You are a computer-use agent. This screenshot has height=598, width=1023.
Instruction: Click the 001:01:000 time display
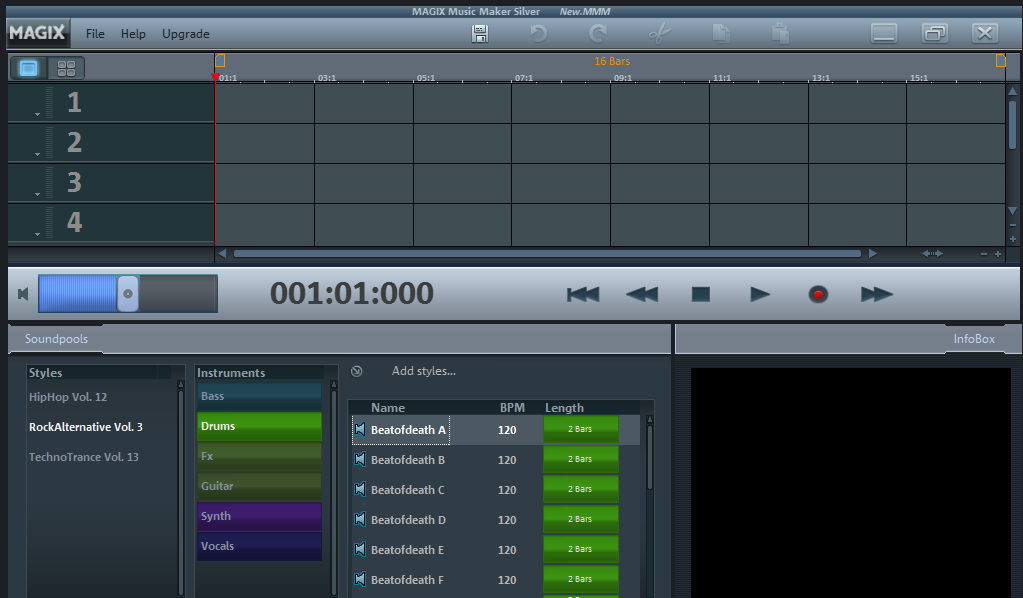pos(352,293)
